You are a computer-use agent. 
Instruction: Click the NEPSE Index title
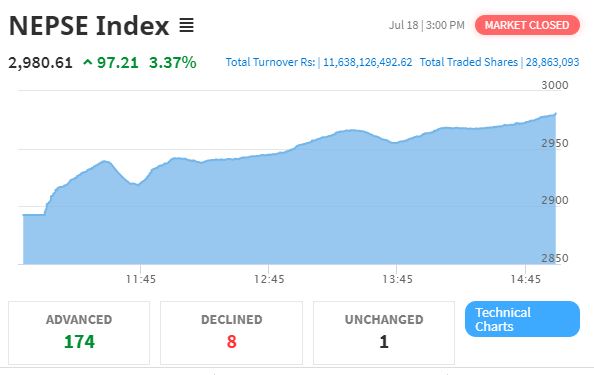[89, 26]
